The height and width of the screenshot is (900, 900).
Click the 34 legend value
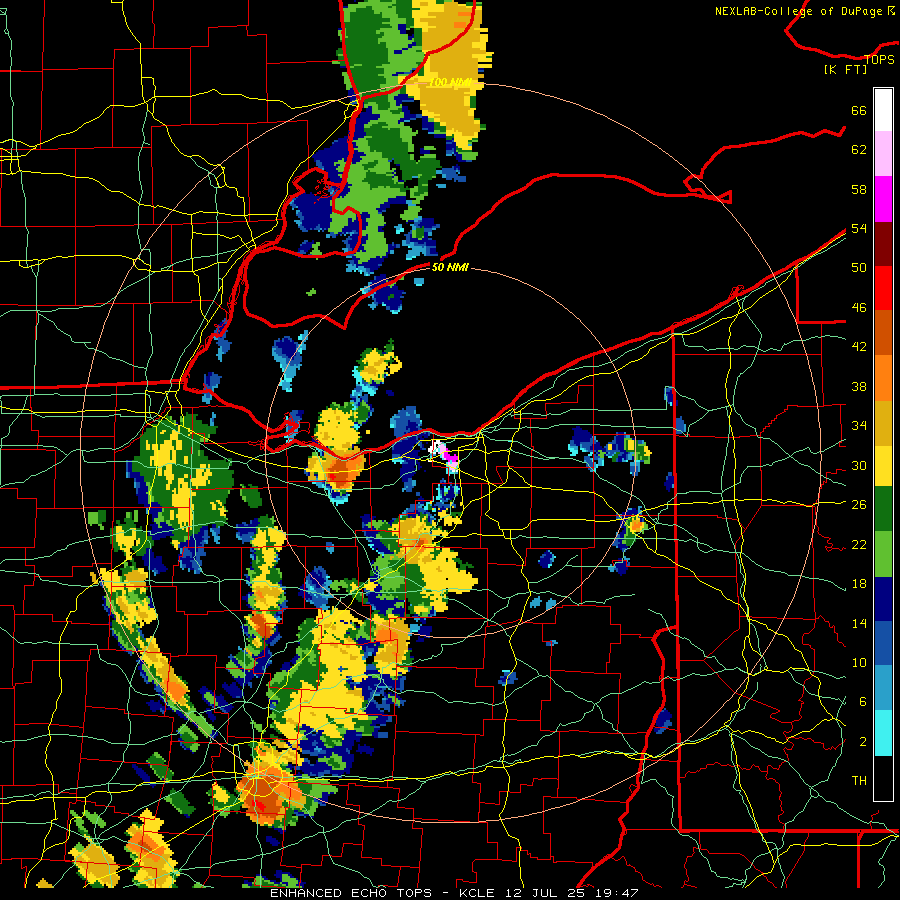pyautogui.click(x=859, y=425)
